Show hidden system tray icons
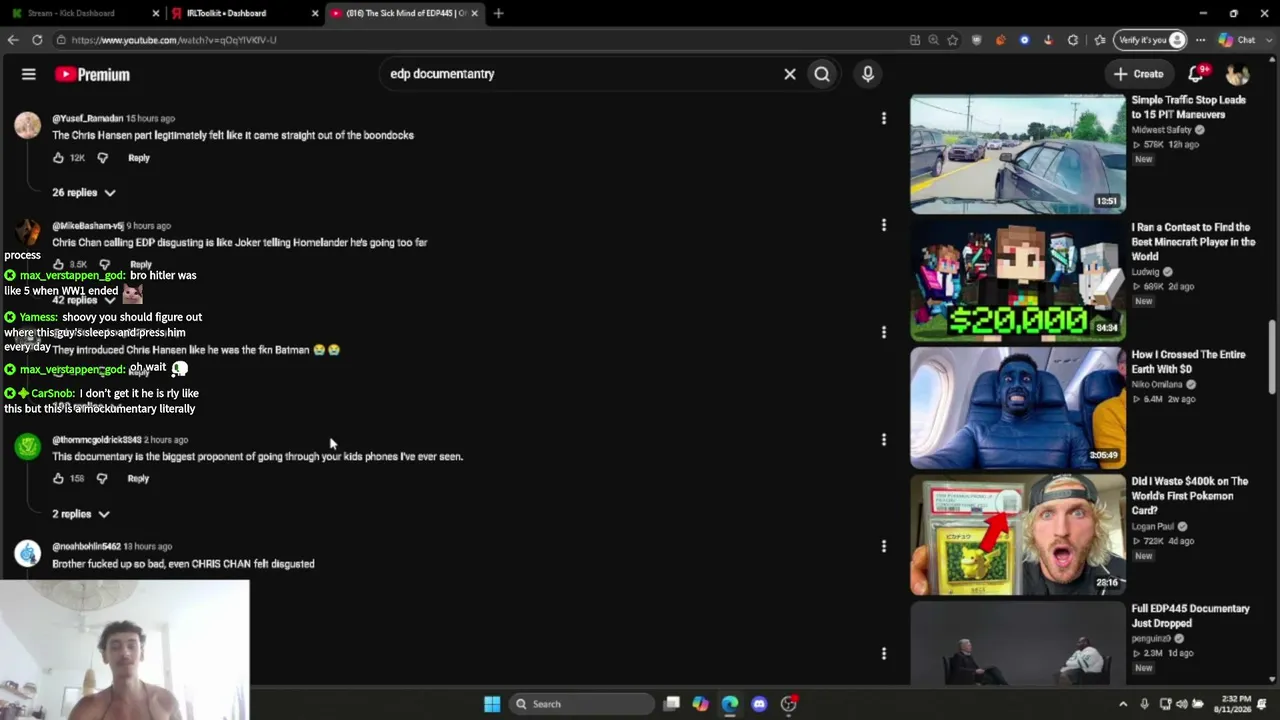 coord(1123,704)
